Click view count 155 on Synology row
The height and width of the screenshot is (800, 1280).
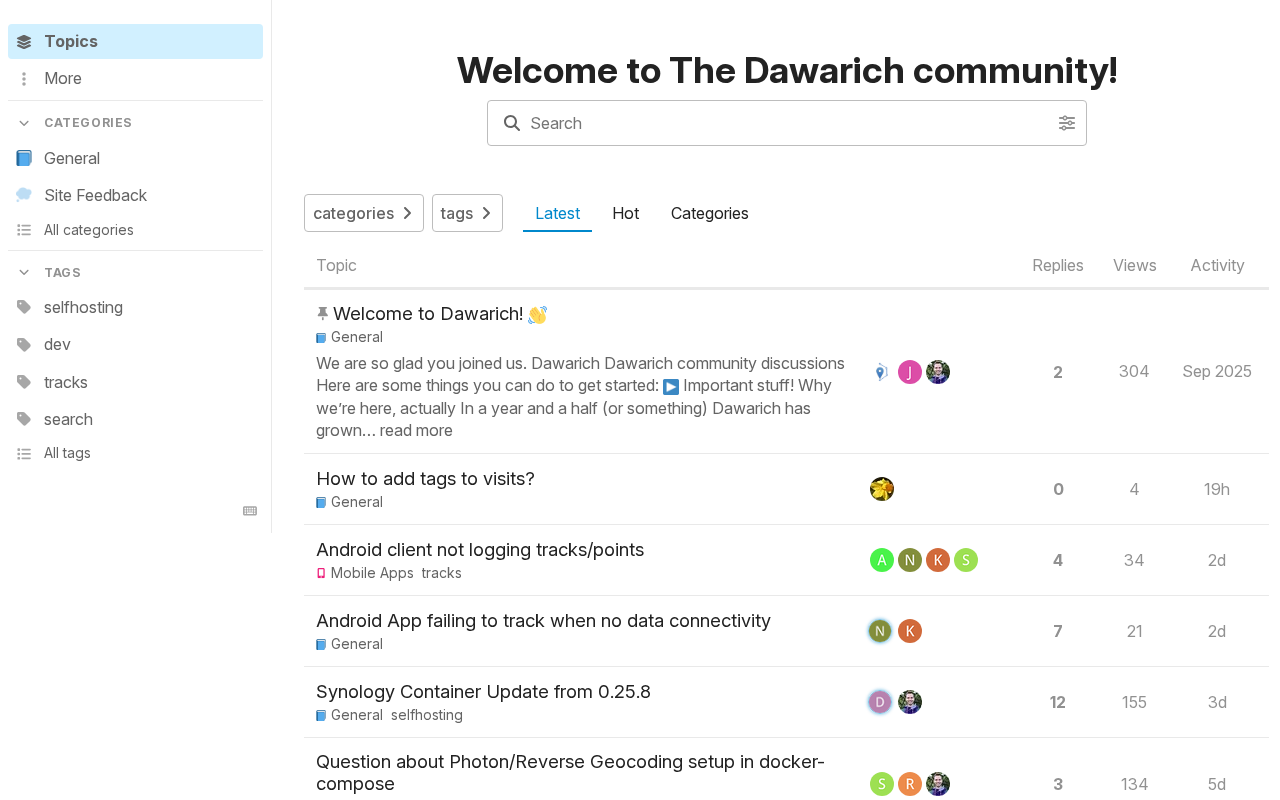pos(1134,702)
